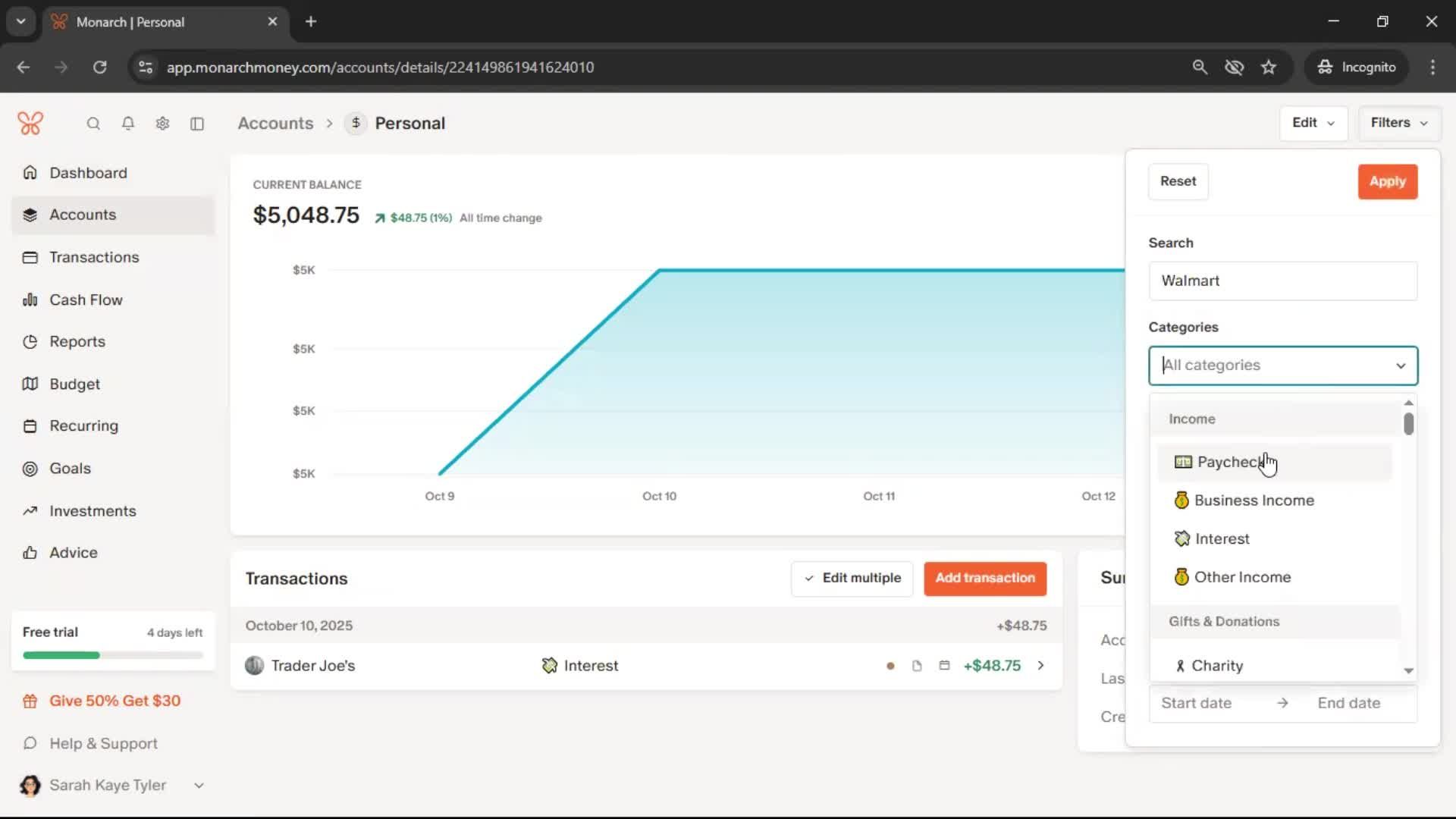The image size is (1456, 819).
Task: Open the notifications bell icon
Action: pos(128,124)
